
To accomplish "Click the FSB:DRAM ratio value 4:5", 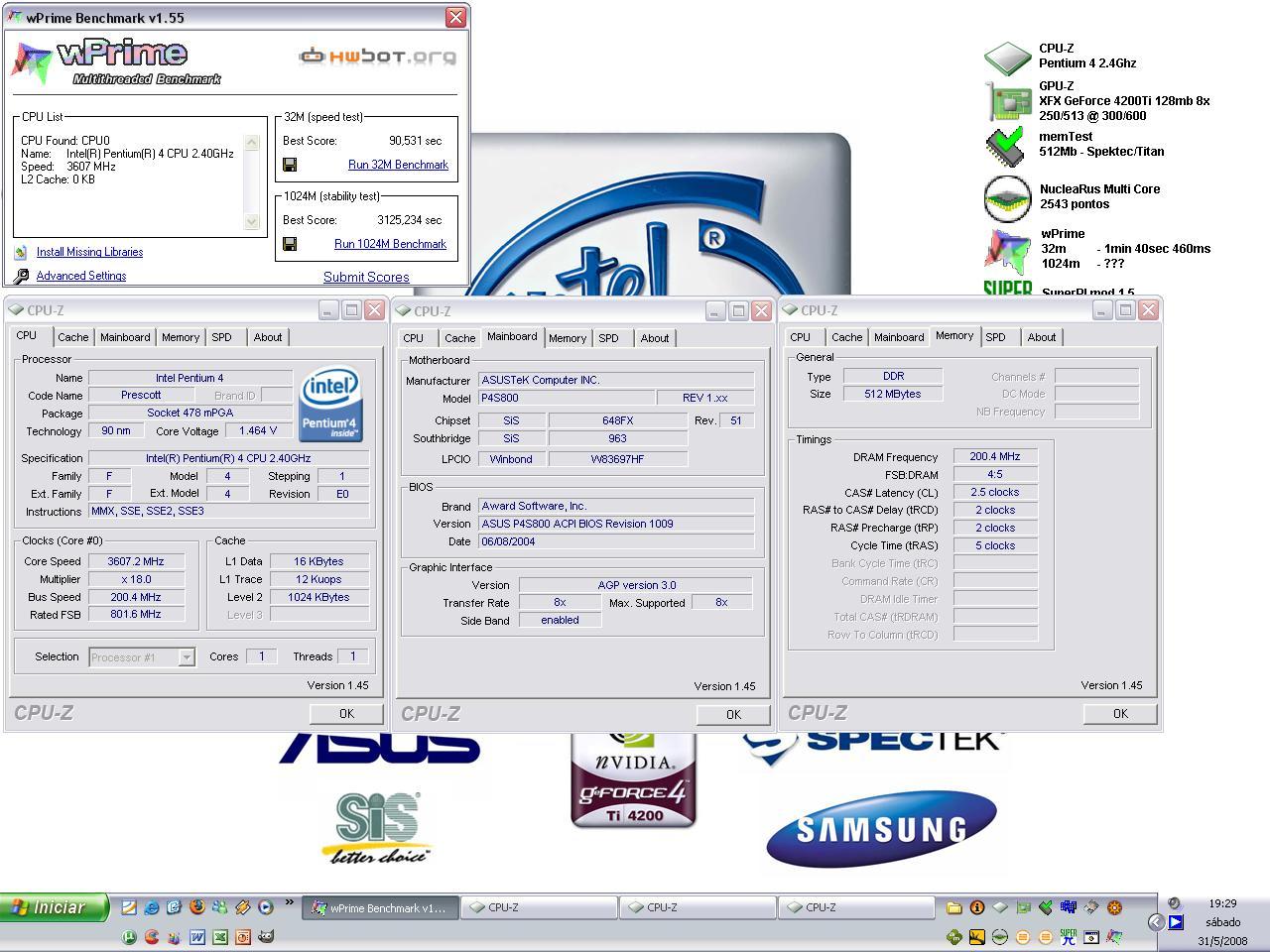I will pyautogui.click(x=995, y=474).
